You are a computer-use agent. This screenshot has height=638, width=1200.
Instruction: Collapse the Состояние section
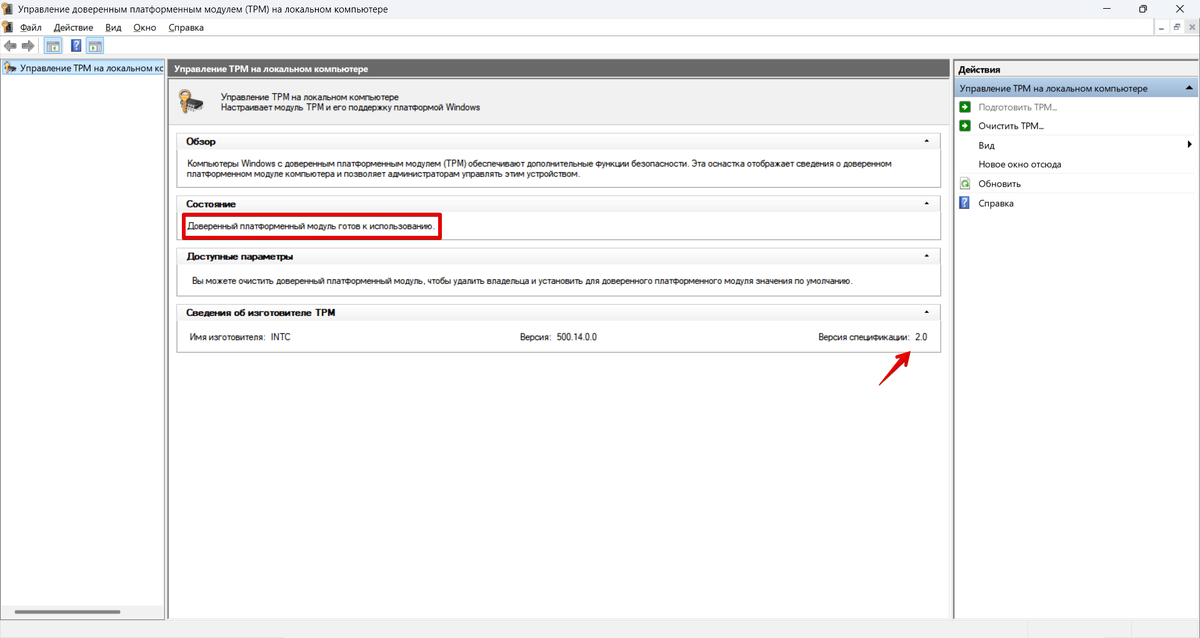point(927,203)
